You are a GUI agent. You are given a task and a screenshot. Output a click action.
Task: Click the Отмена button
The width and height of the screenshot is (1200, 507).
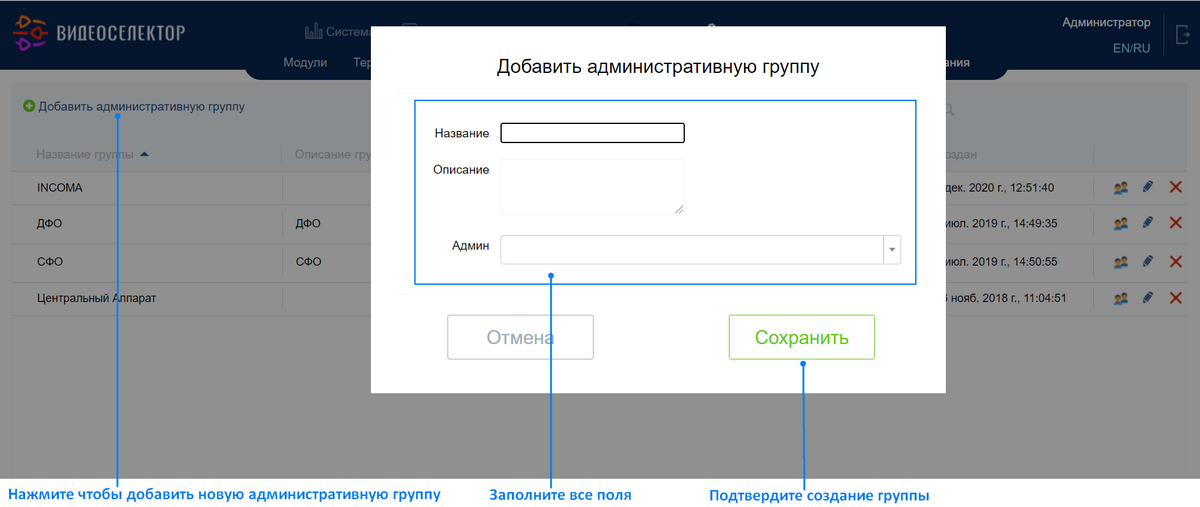pyautogui.click(x=520, y=337)
